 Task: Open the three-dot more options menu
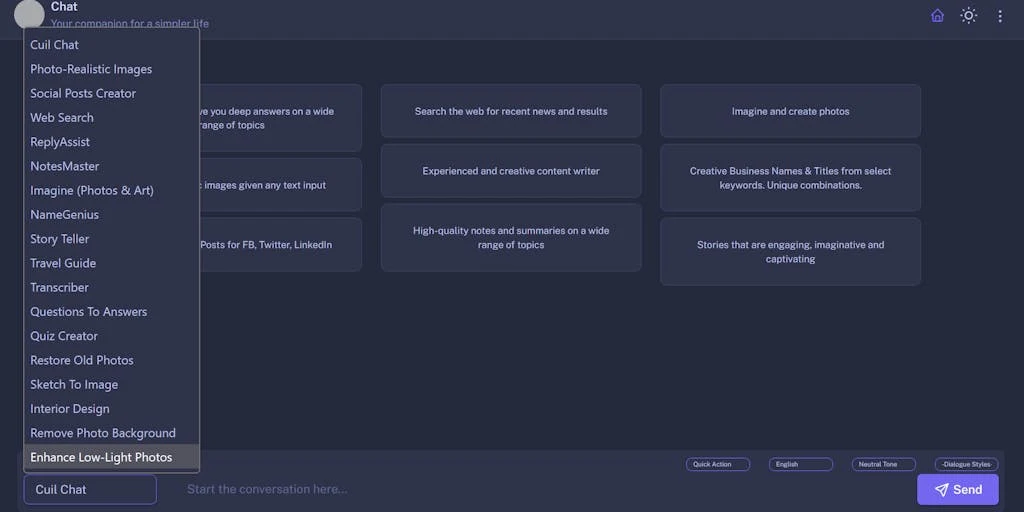1000,16
